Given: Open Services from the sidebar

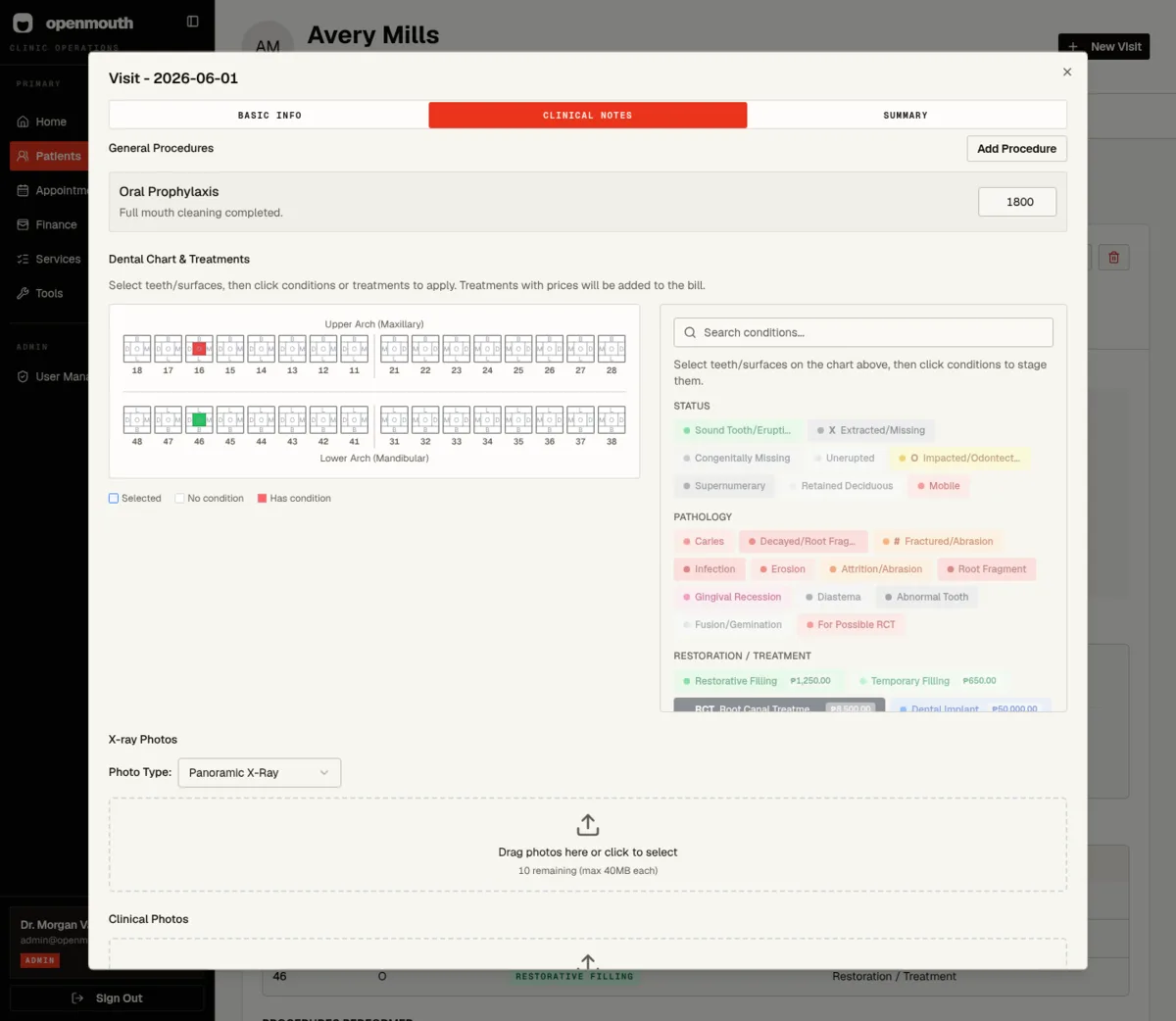Looking at the screenshot, I should pos(49,259).
